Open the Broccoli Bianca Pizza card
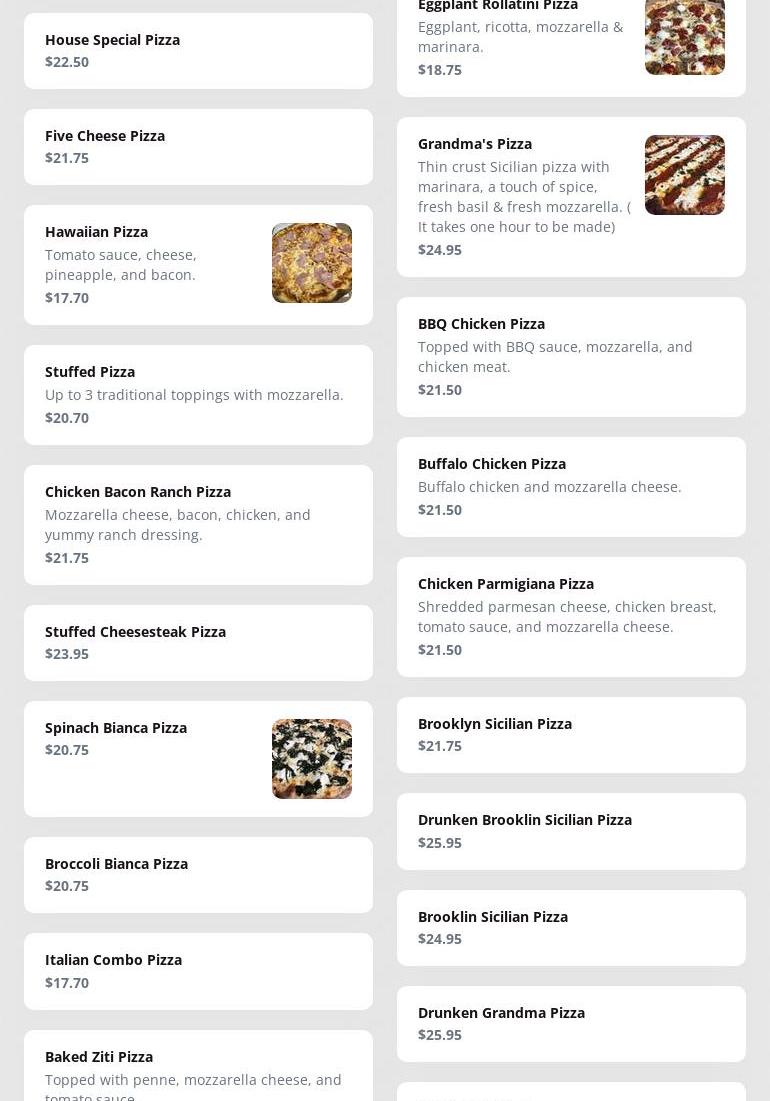 click(x=198, y=875)
